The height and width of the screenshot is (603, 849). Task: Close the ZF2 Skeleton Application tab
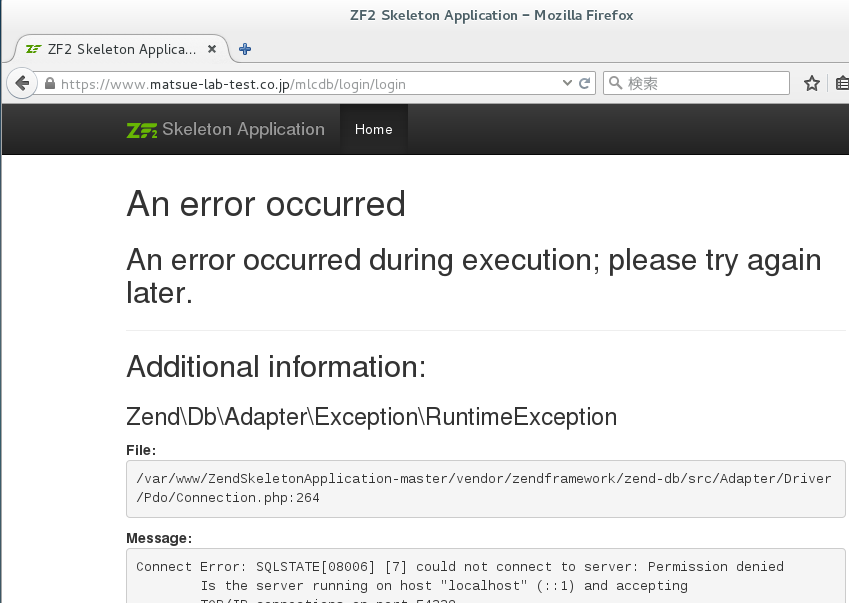tap(212, 49)
